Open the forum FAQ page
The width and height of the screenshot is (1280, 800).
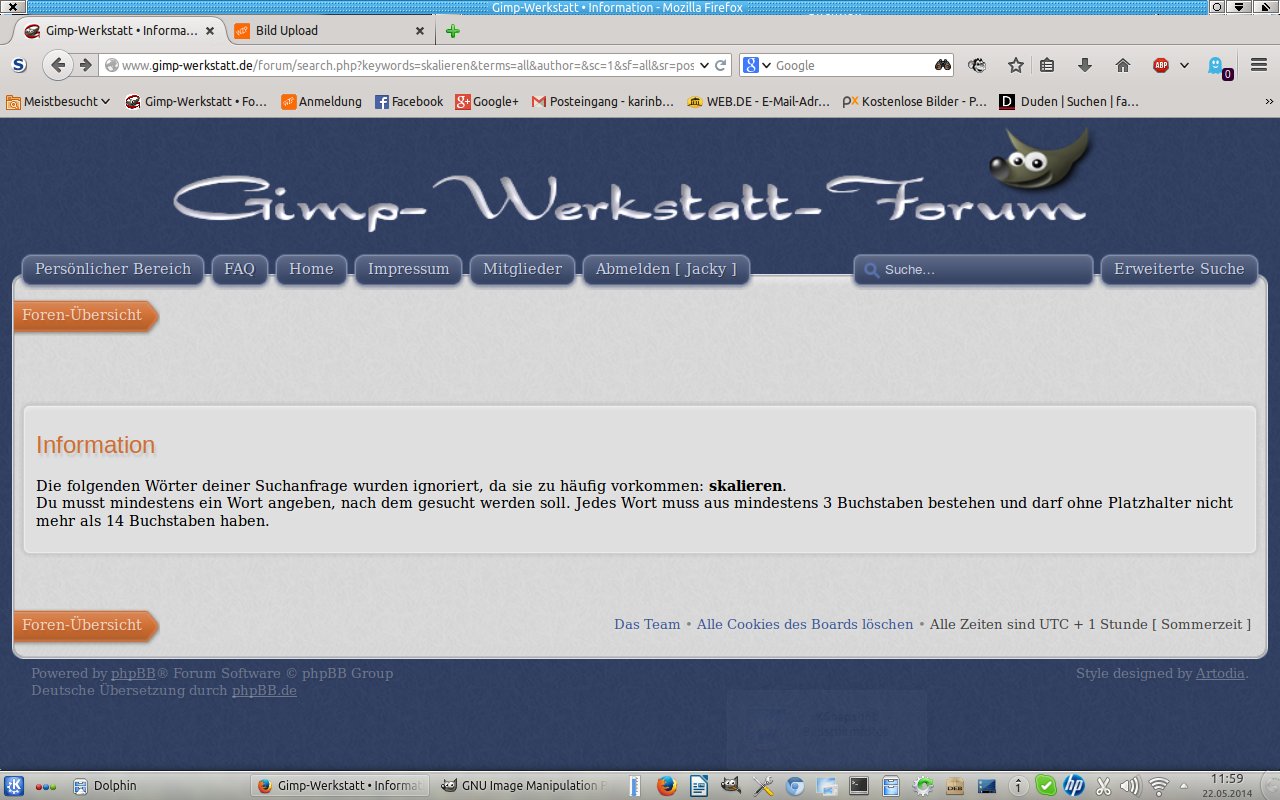click(x=240, y=269)
